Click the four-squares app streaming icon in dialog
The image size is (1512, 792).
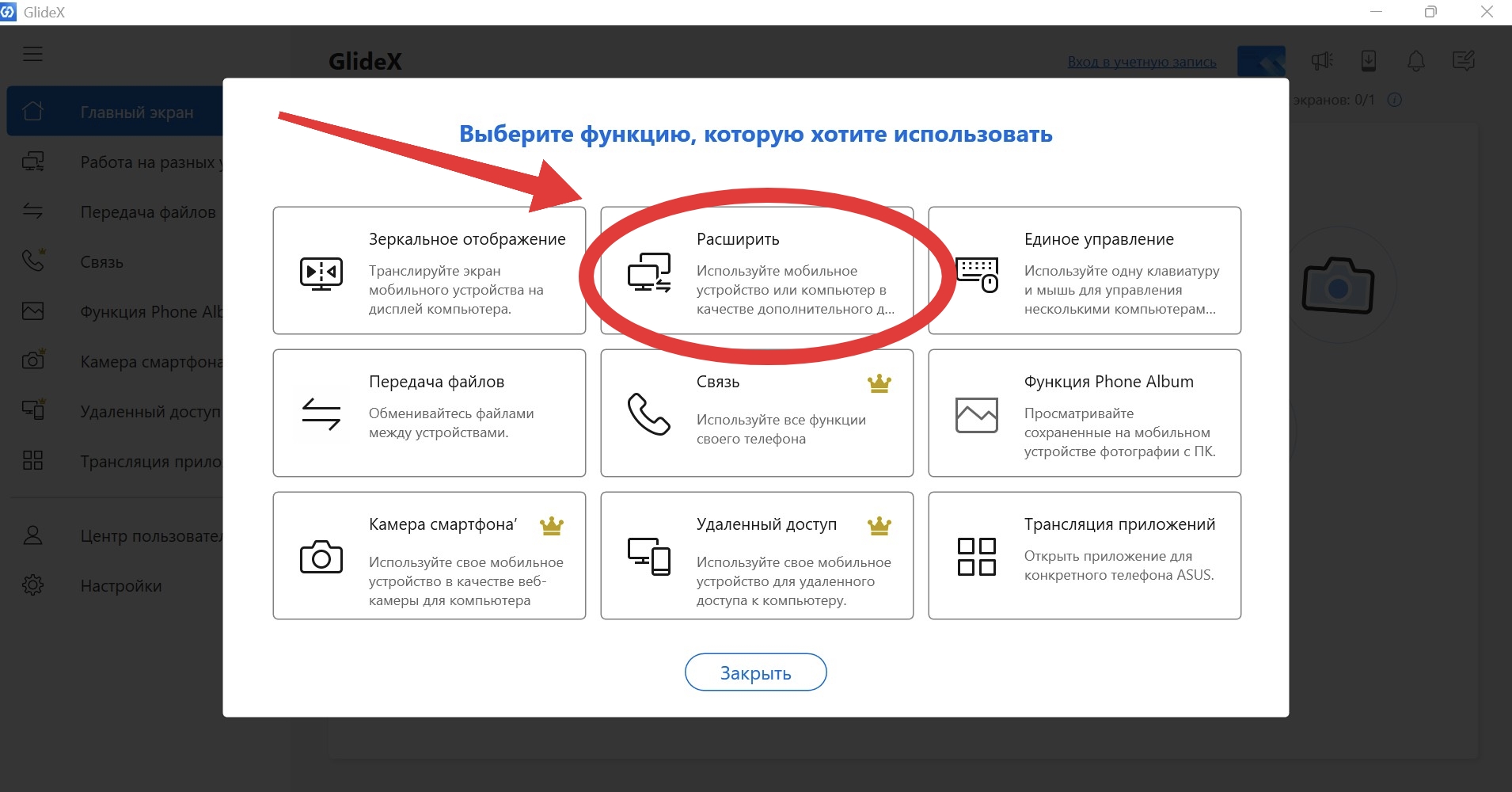[x=977, y=557]
